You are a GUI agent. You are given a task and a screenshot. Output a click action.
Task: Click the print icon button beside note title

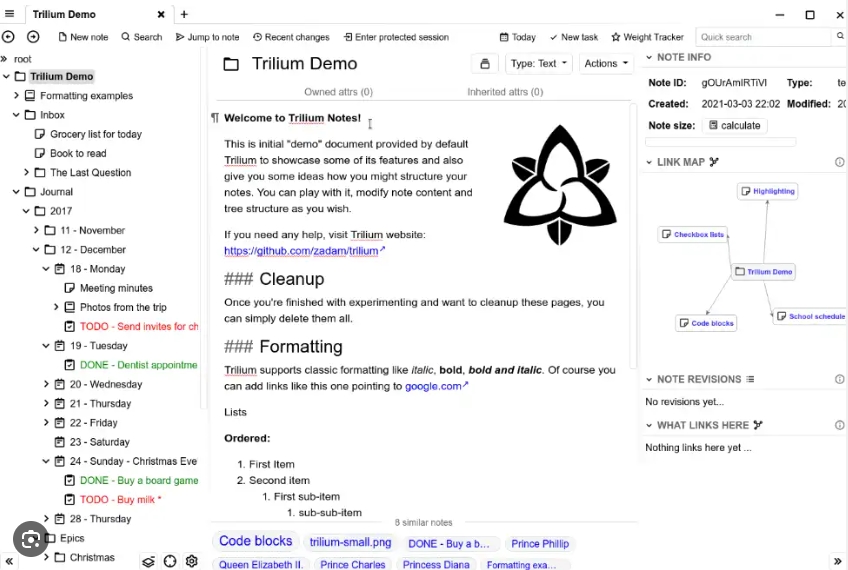[x=485, y=63]
